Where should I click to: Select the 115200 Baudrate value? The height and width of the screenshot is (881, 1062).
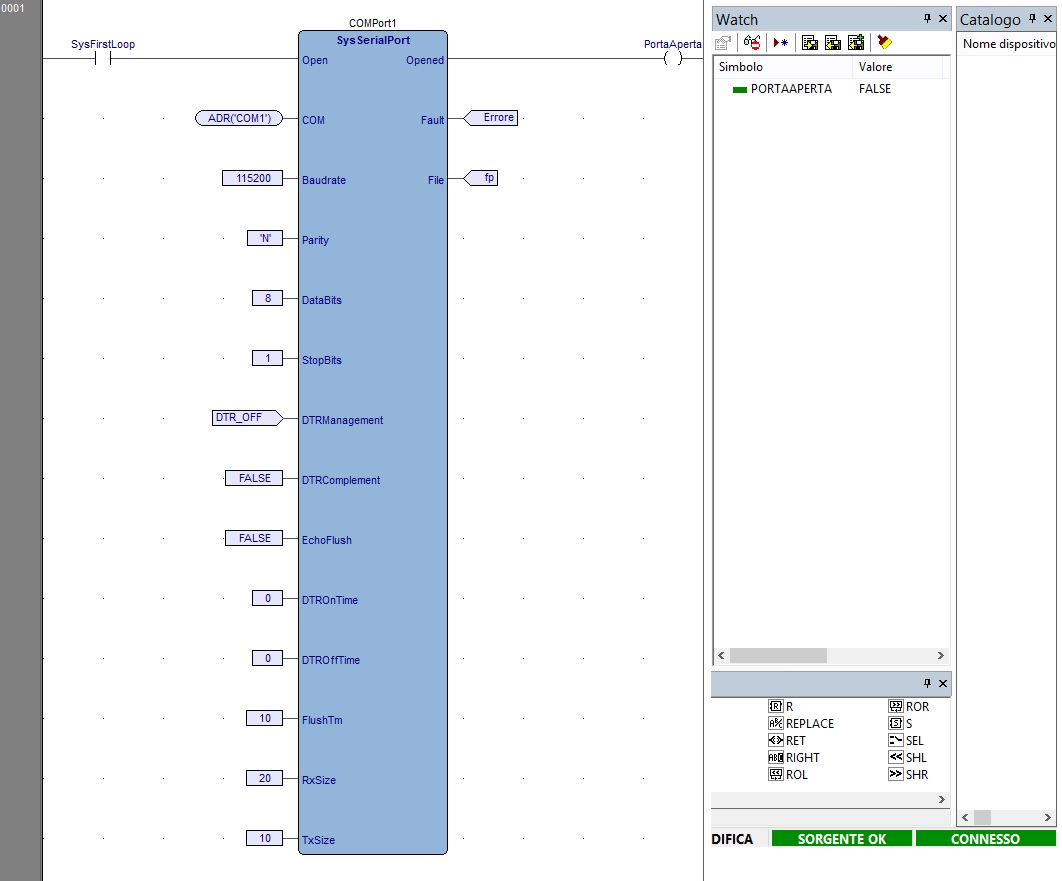coord(253,178)
